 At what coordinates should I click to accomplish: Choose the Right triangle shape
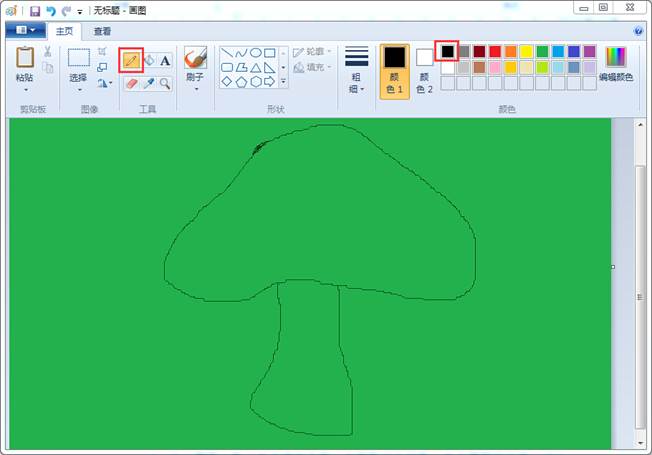point(270,67)
